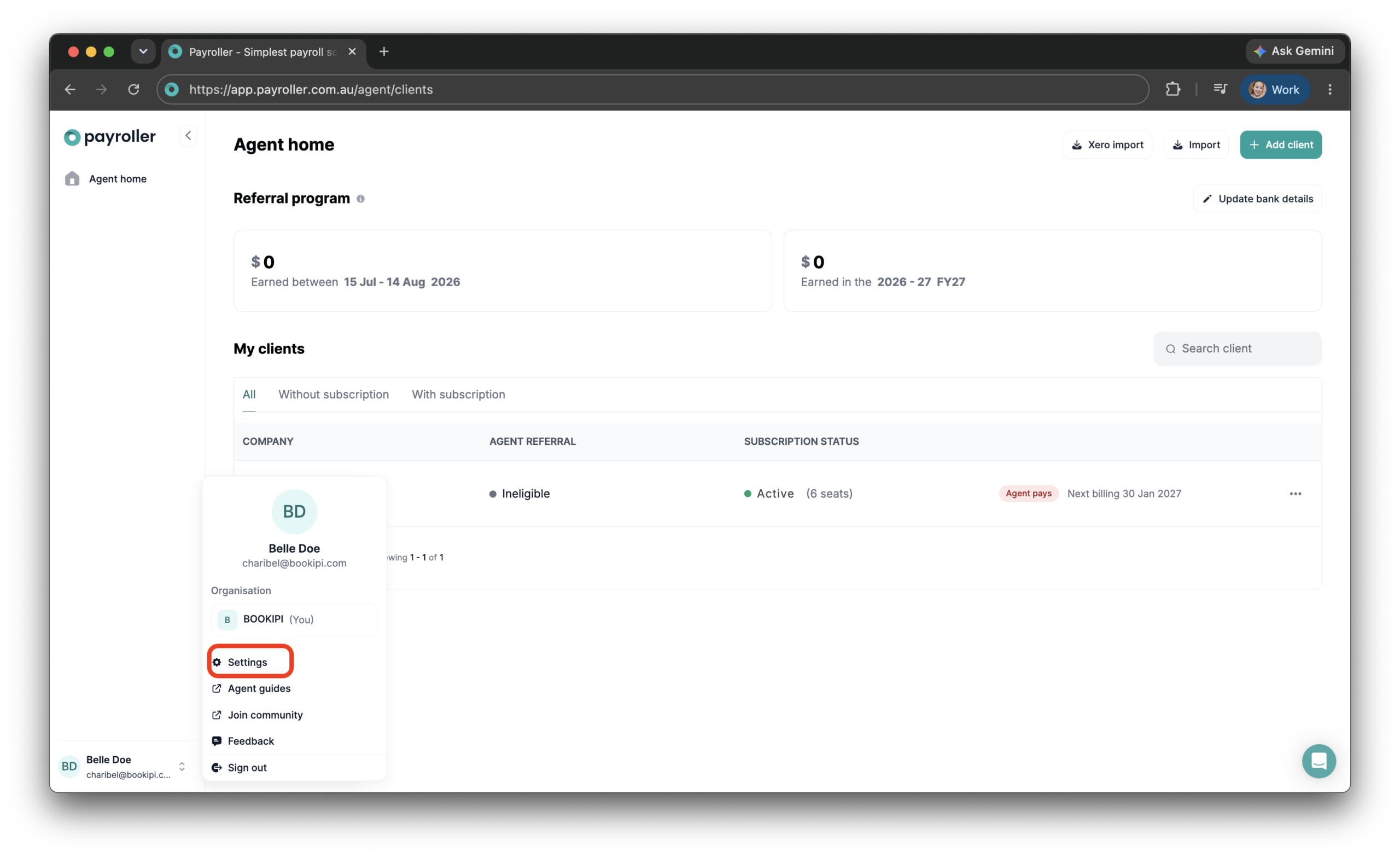View site info icon in address bar
This screenshot has height=858, width=1400.
[x=172, y=89]
